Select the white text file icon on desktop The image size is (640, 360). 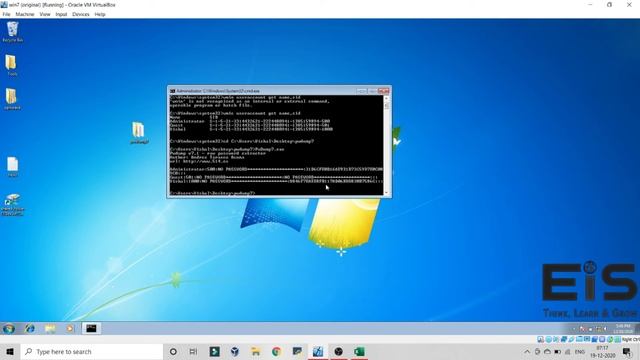coord(13,167)
